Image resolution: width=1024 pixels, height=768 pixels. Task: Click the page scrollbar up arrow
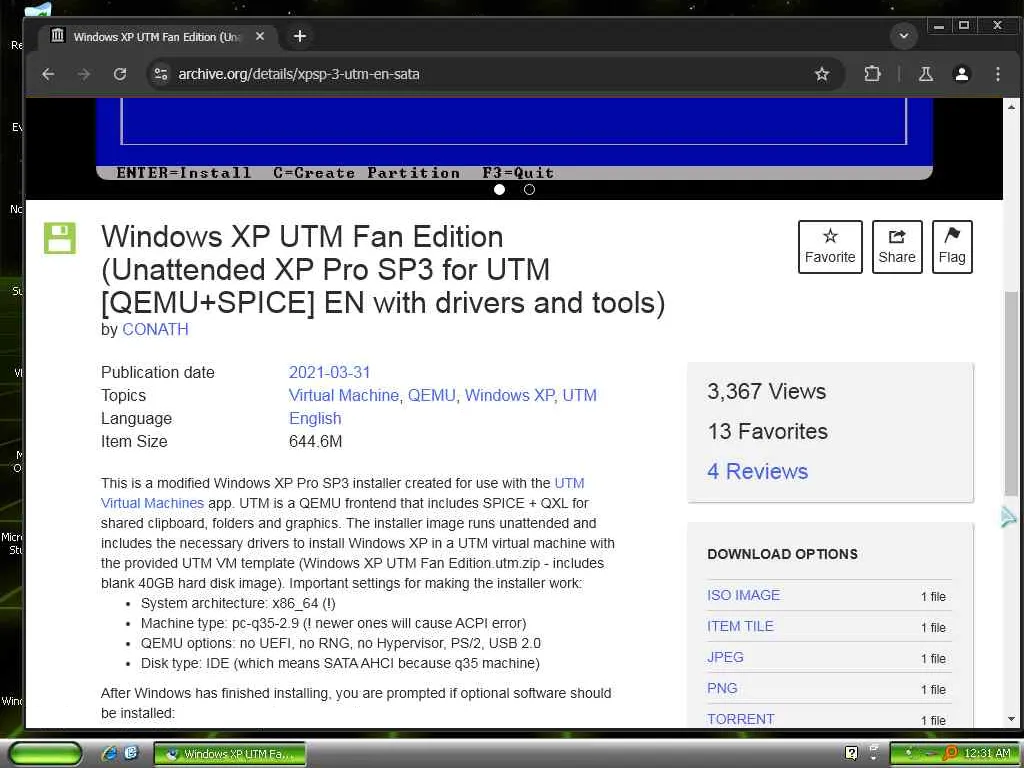pyautogui.click(x=1011, y=106)
